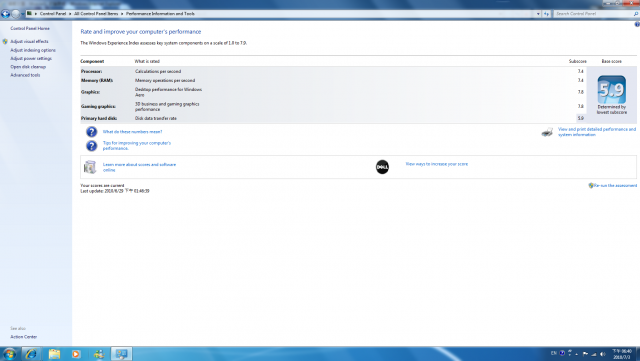This screenshot has height=361, width=640.
Task: Click the Component column header
Action: click(x=92, y=61)
